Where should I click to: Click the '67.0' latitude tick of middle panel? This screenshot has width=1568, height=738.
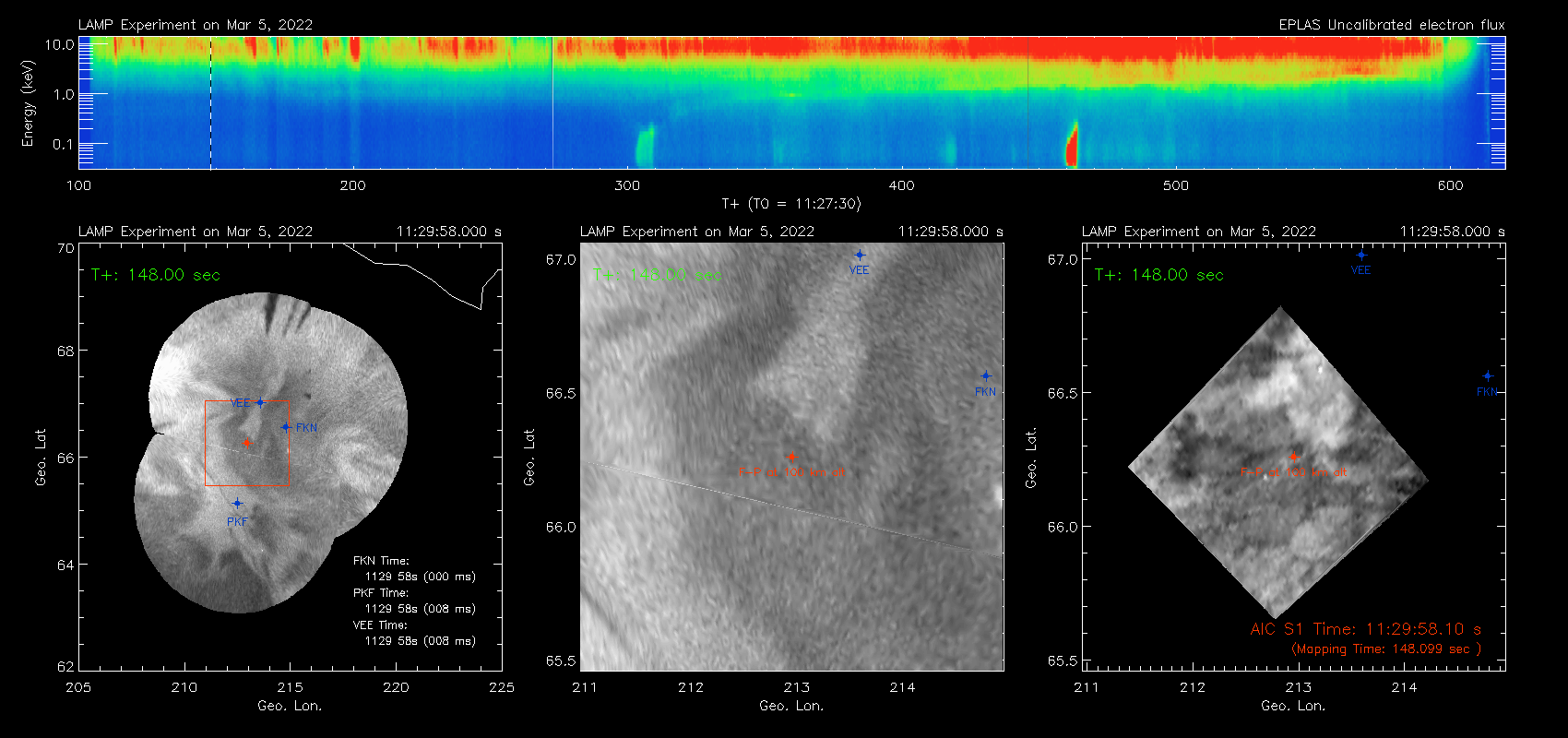[561, 260]
